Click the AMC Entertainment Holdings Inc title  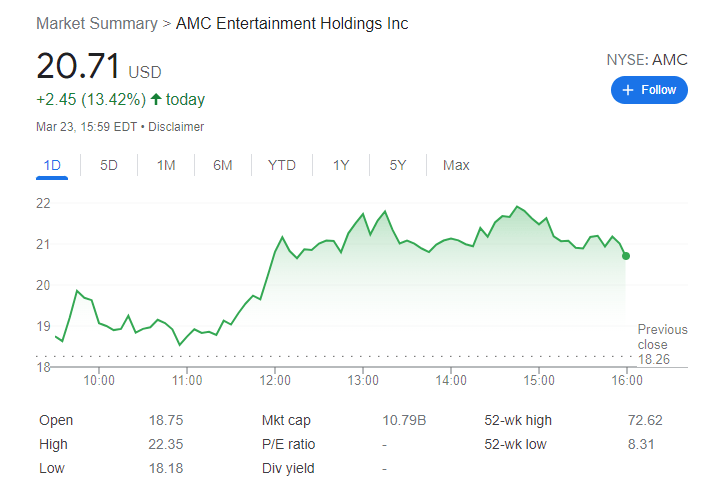point(292,23)
